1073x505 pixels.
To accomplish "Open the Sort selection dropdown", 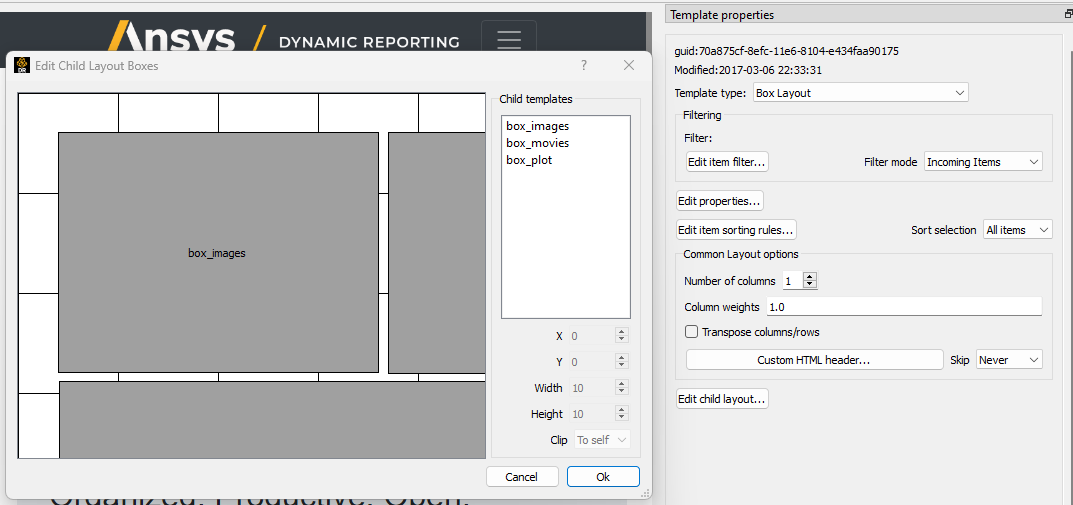I will pos(1018,230).
